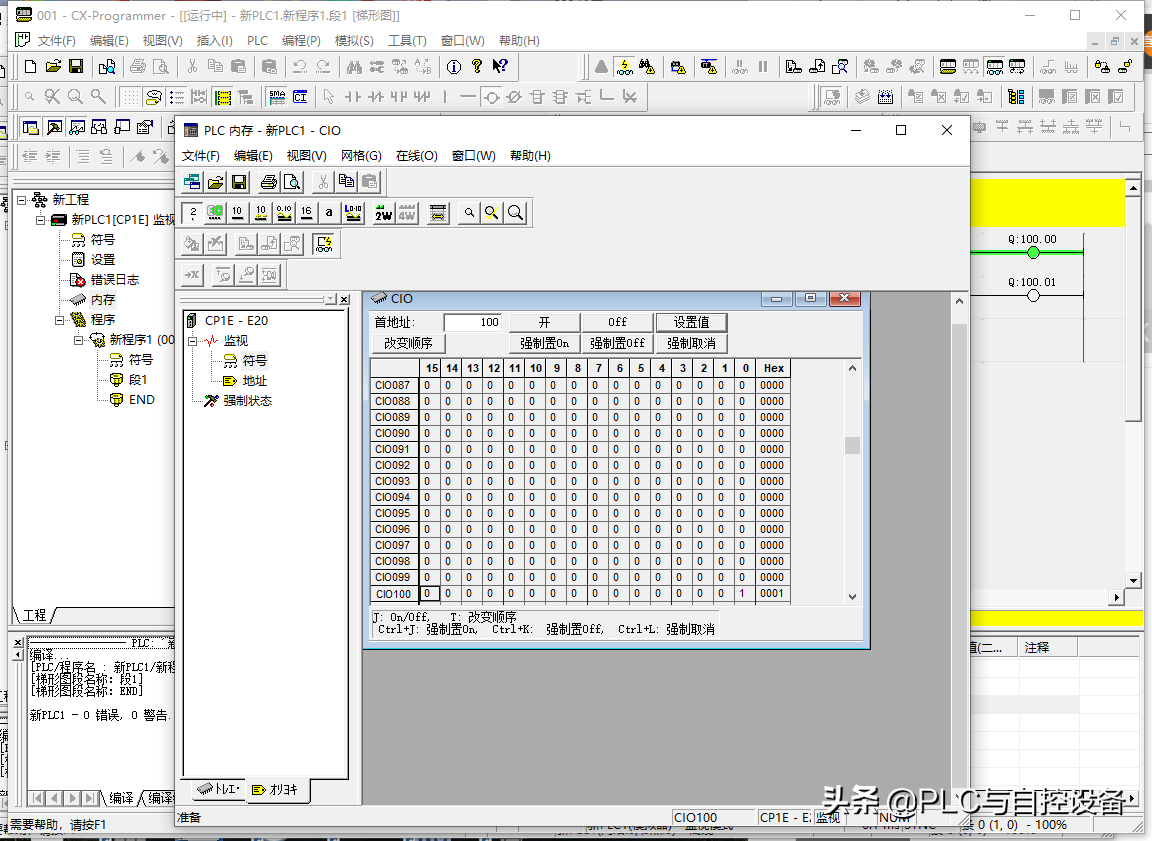Select signed decimal display format icon
This screenshot has height=841, width=1152.
tap(261, 213)
